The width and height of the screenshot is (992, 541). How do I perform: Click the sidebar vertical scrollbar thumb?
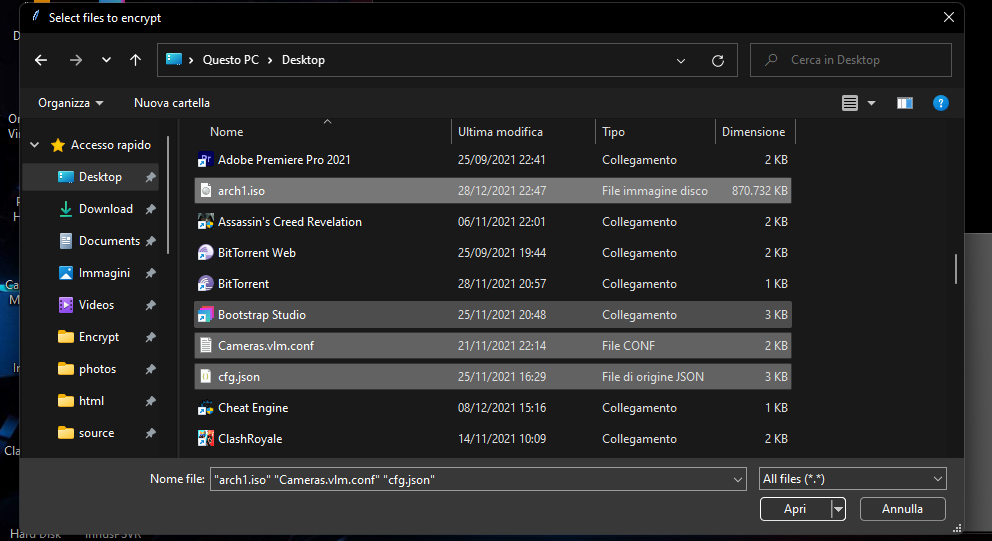tap(168, 195)
